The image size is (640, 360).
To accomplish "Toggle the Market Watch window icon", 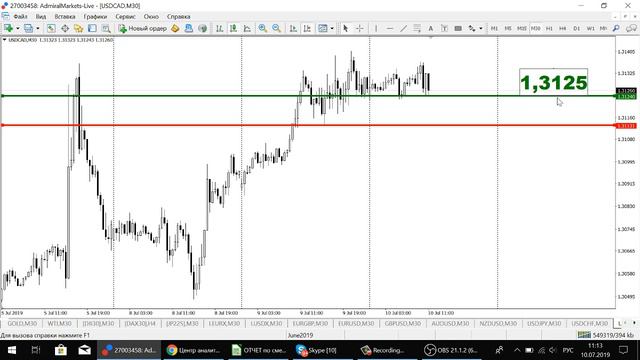I will point(51,28).
